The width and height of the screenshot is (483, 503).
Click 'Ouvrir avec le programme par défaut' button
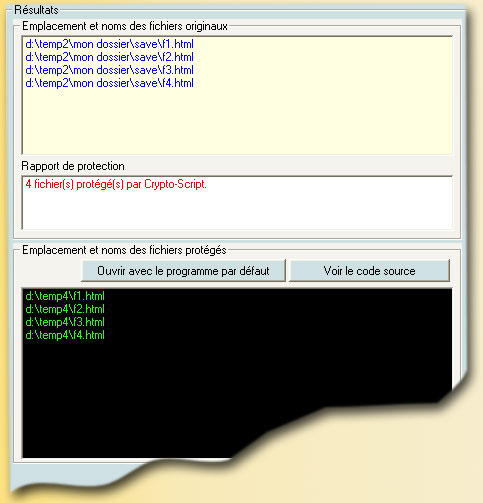(183, 271)
